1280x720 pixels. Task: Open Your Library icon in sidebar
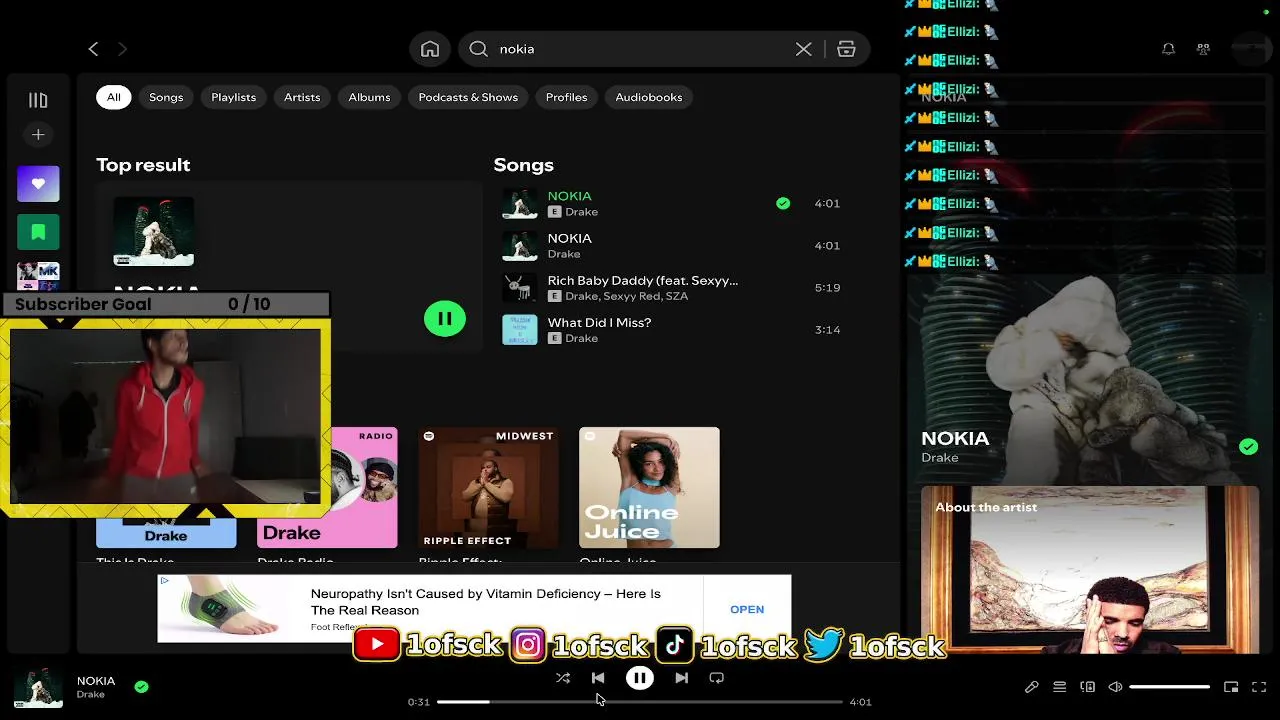click(x=38, y=100)
